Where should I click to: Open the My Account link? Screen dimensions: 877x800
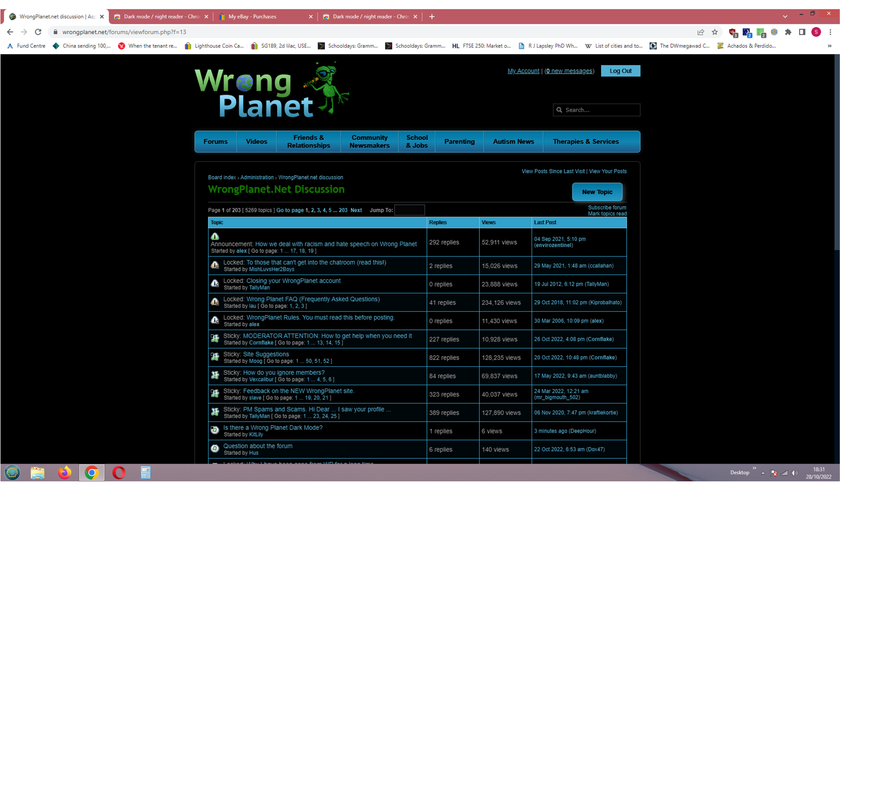(x=523, y=71)
